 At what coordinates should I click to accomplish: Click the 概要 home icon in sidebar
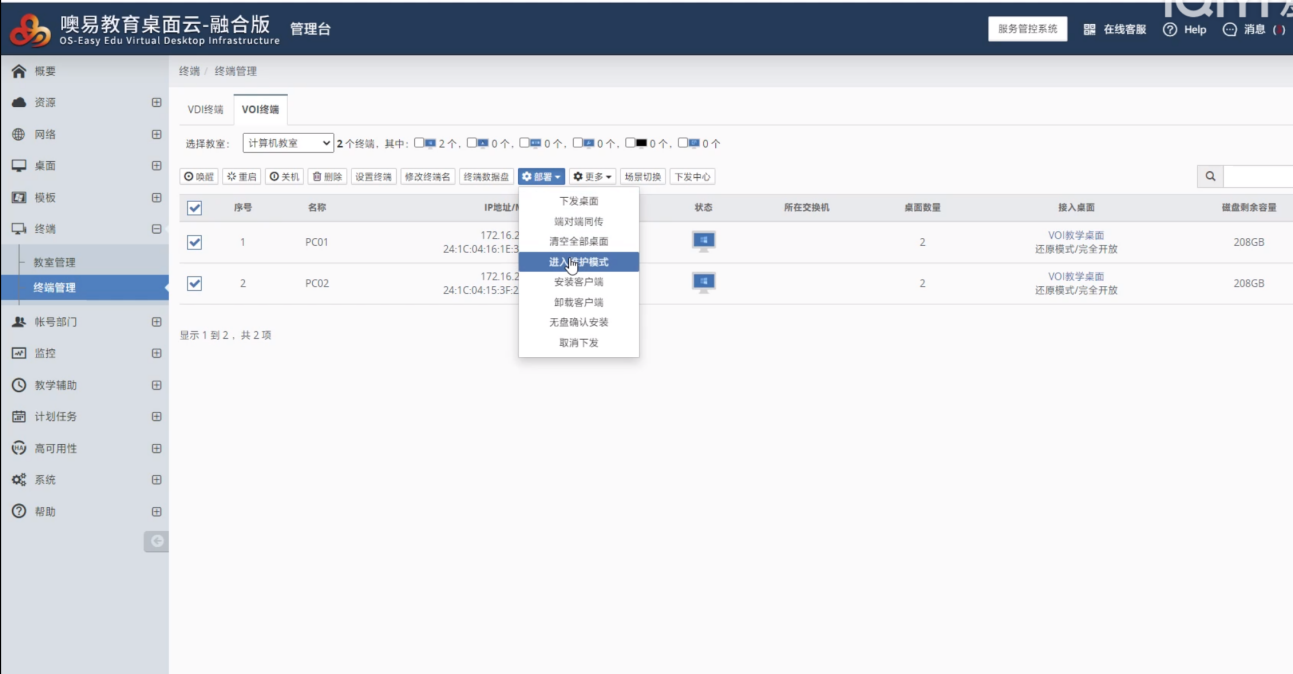click(18, 71)
